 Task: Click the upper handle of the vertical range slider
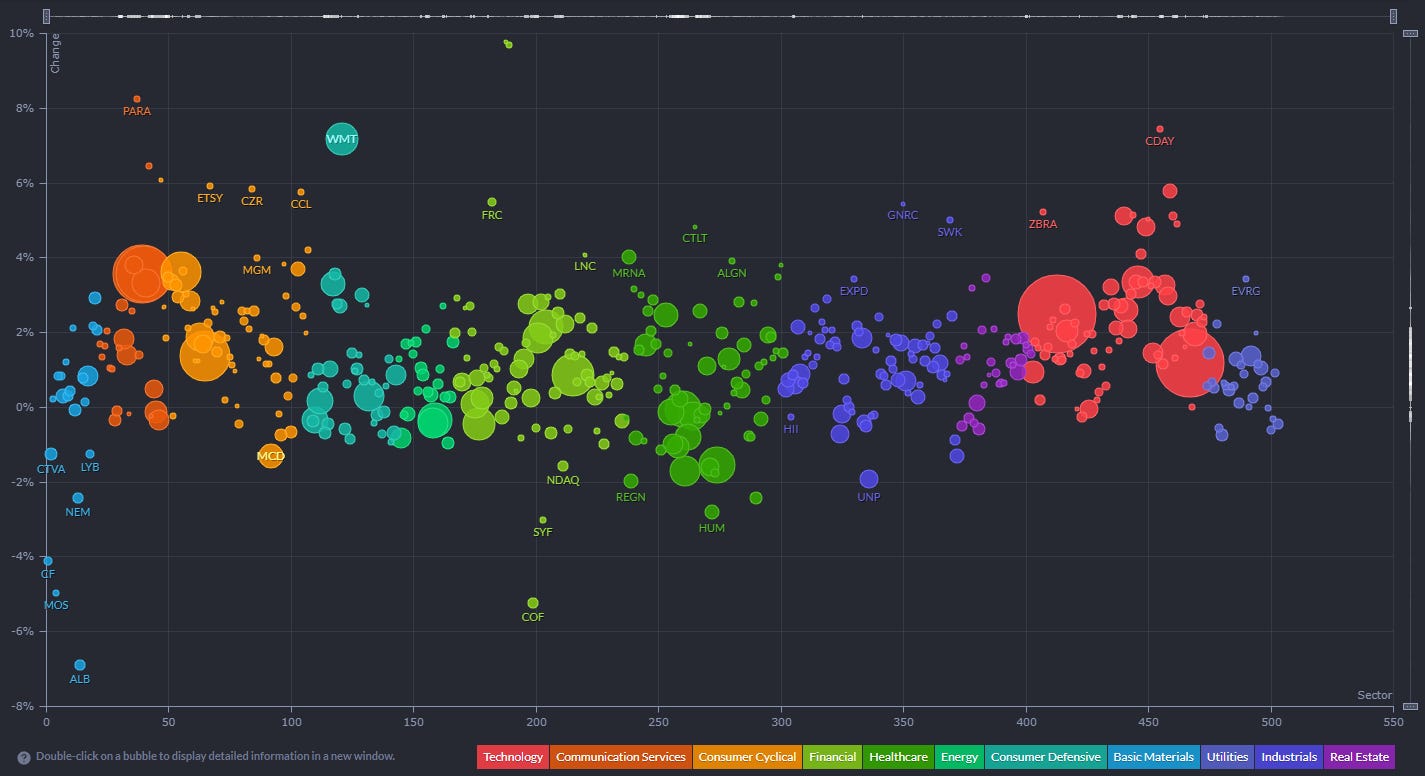[x=1410, y=33]
